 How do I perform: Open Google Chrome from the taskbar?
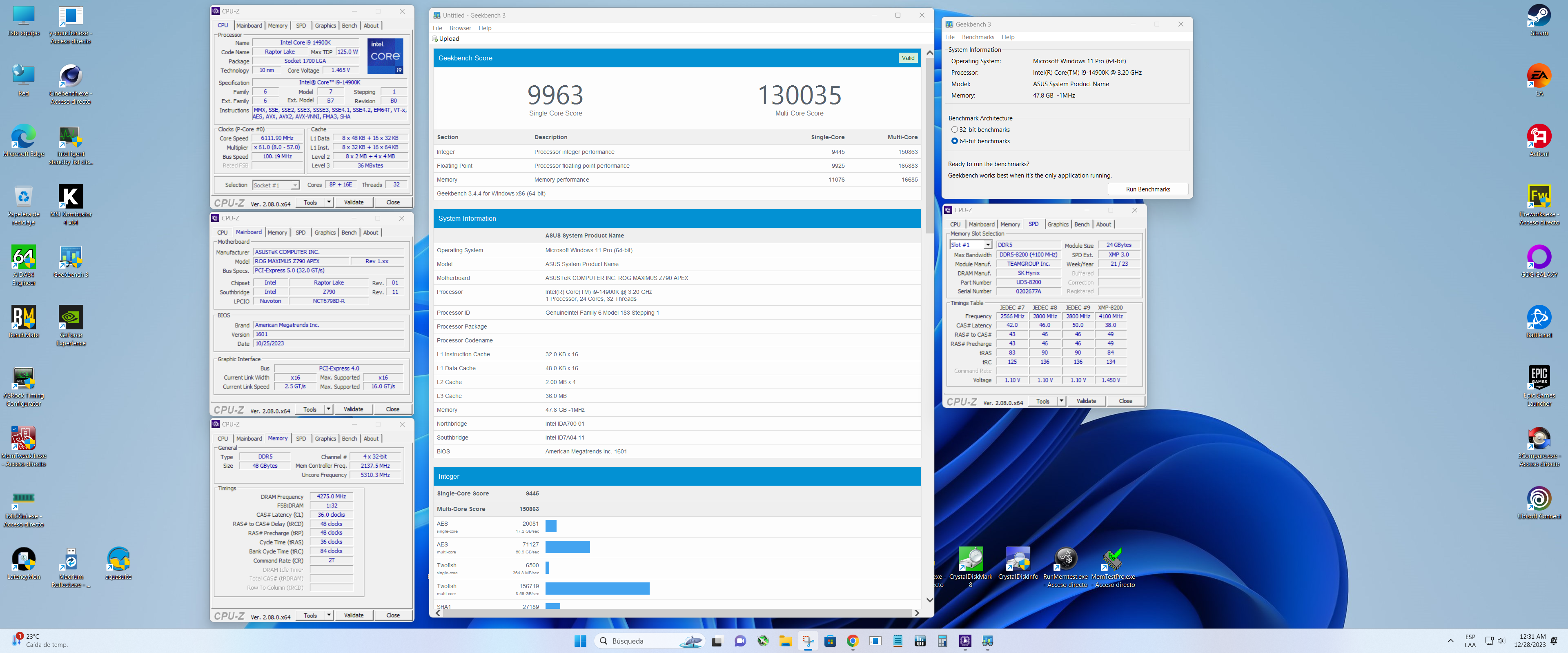[x=852, y=641]
